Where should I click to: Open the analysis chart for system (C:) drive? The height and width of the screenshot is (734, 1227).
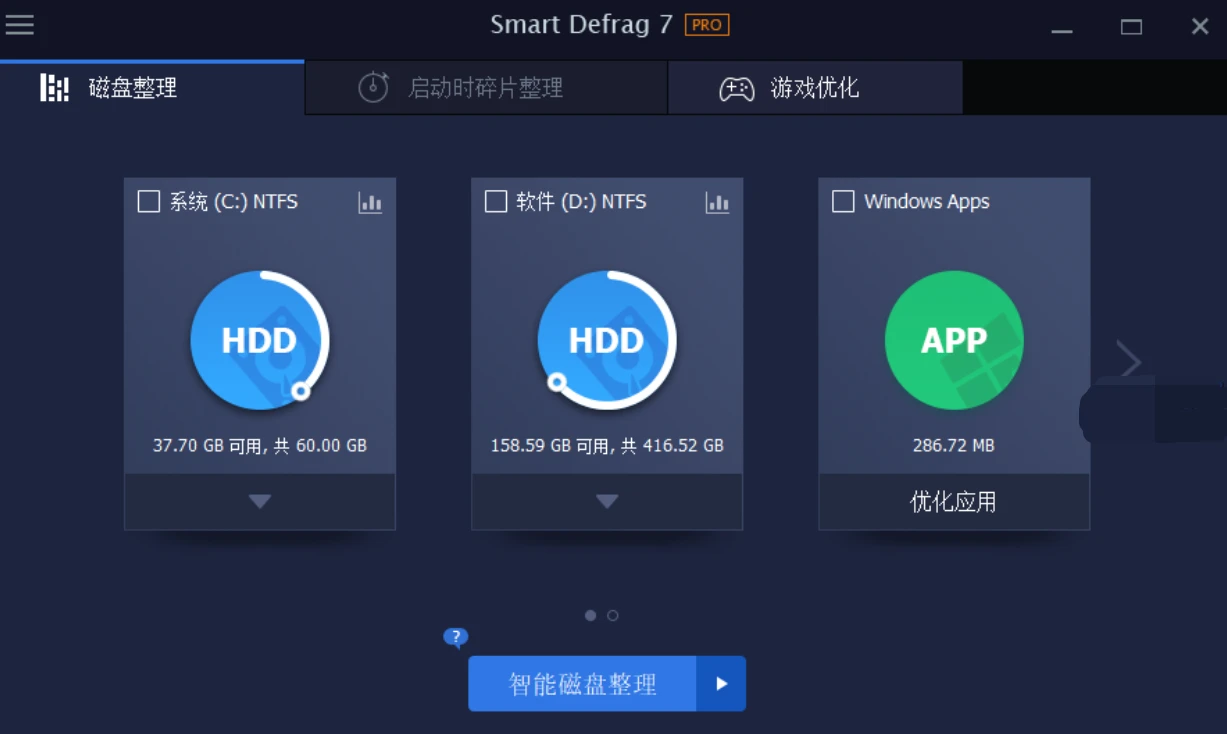click(x=370, y=203)
